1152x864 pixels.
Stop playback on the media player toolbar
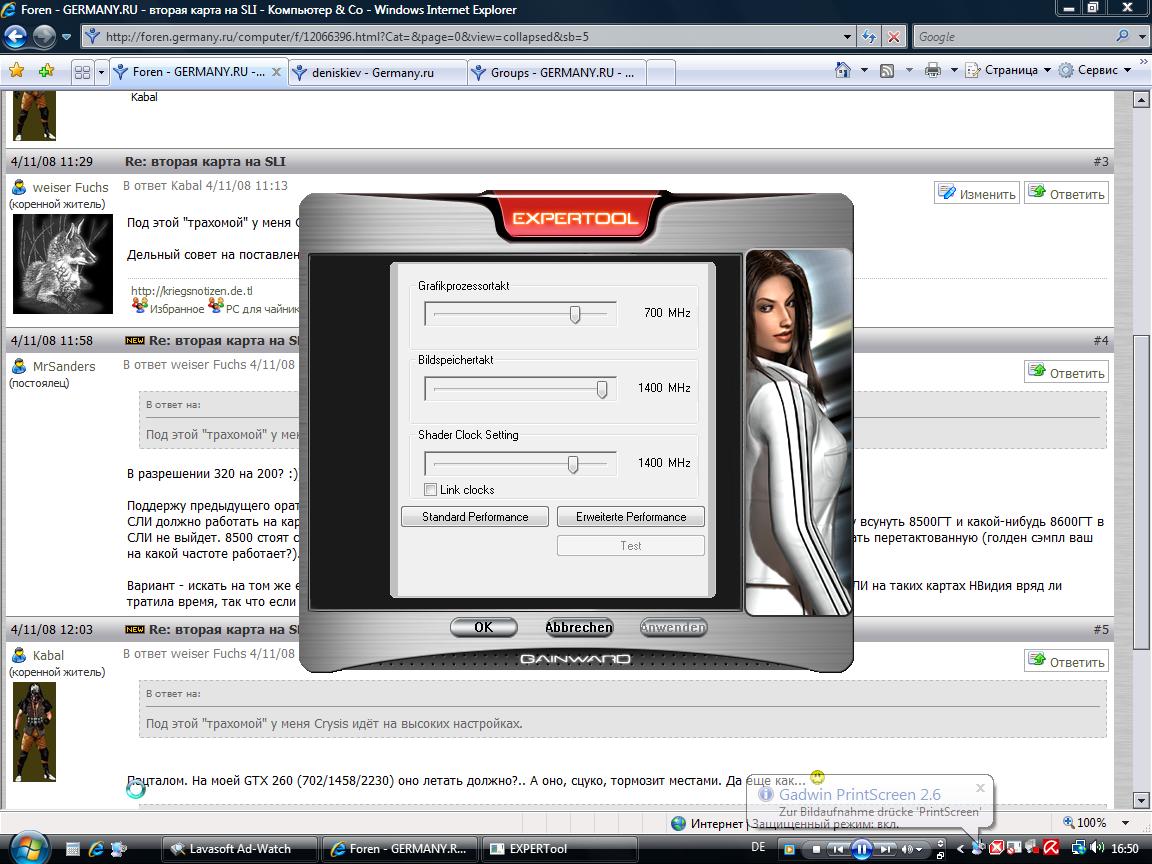click(x=816, y=849)
